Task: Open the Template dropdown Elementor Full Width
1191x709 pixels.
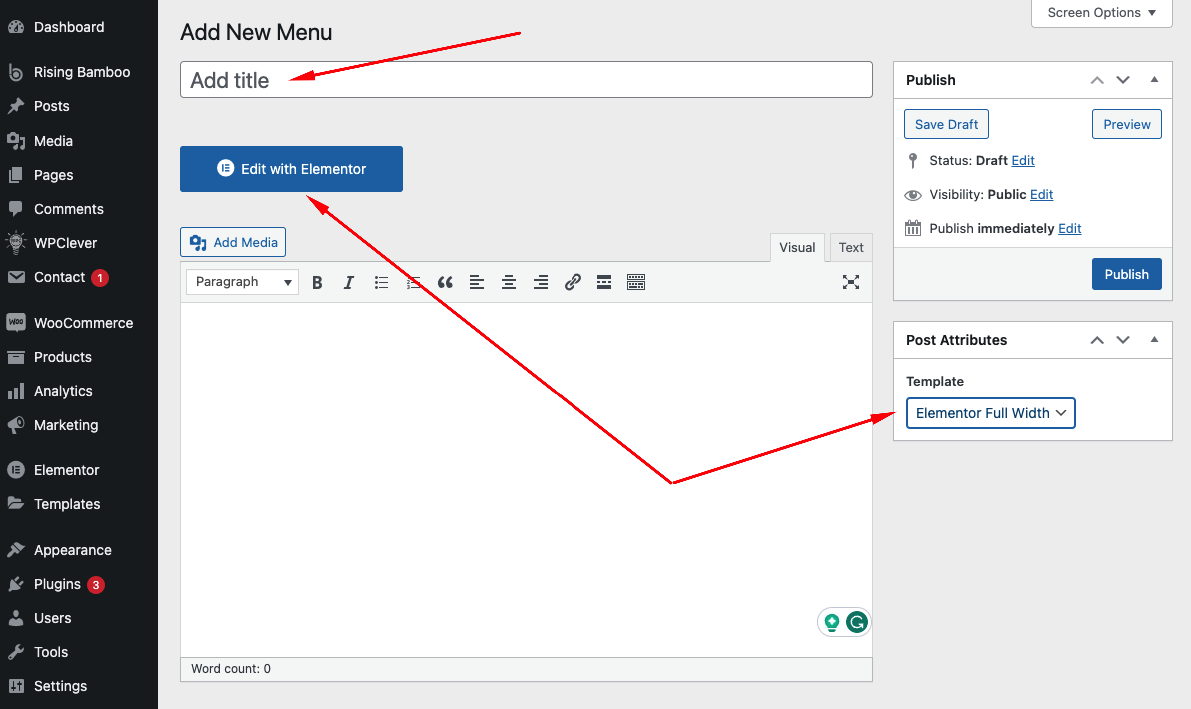Action: pos(990,413)
